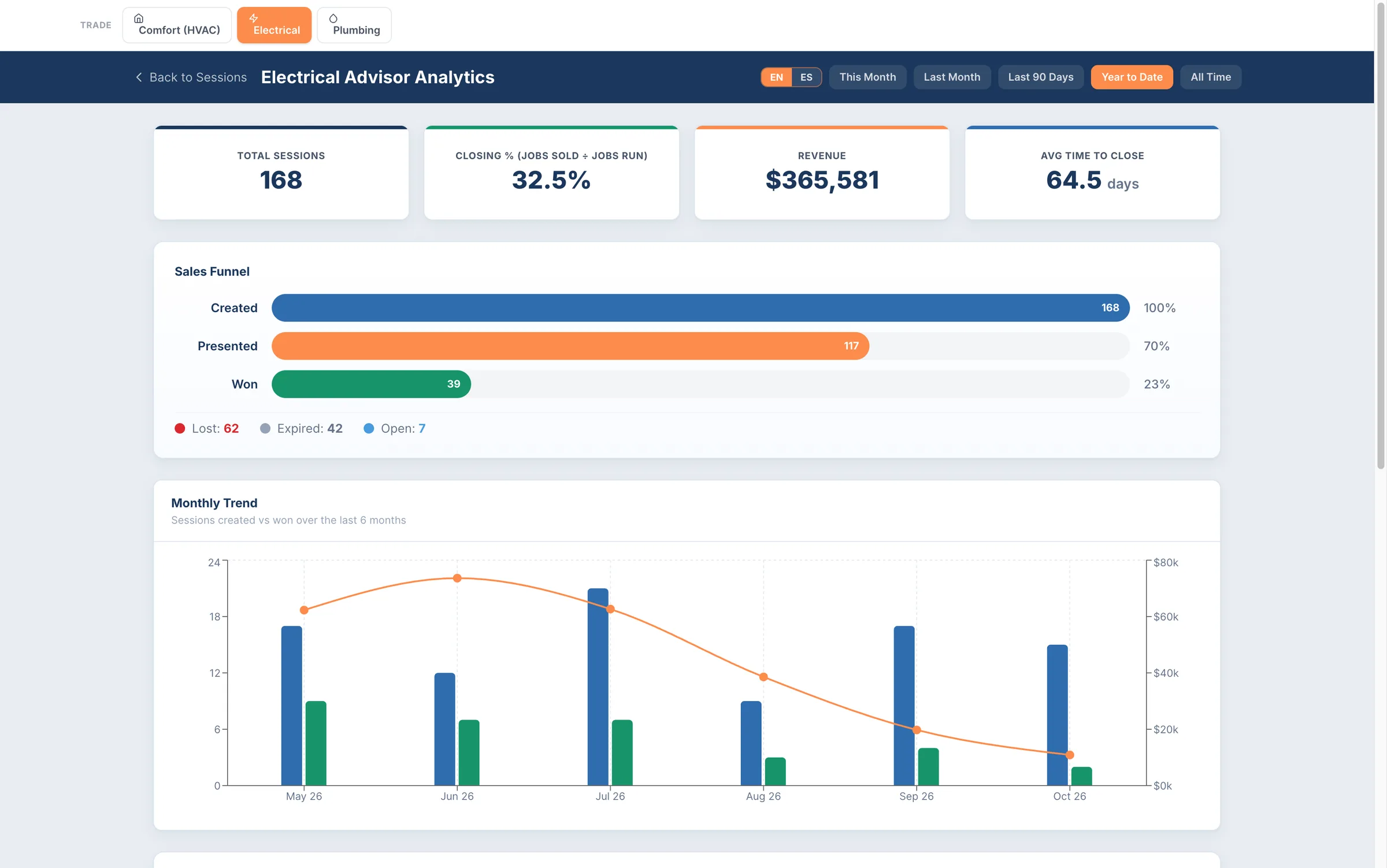Click the lightning bolt icon on Electrical
This screenshot has height=868, width=1387.
tap(253, 18)
